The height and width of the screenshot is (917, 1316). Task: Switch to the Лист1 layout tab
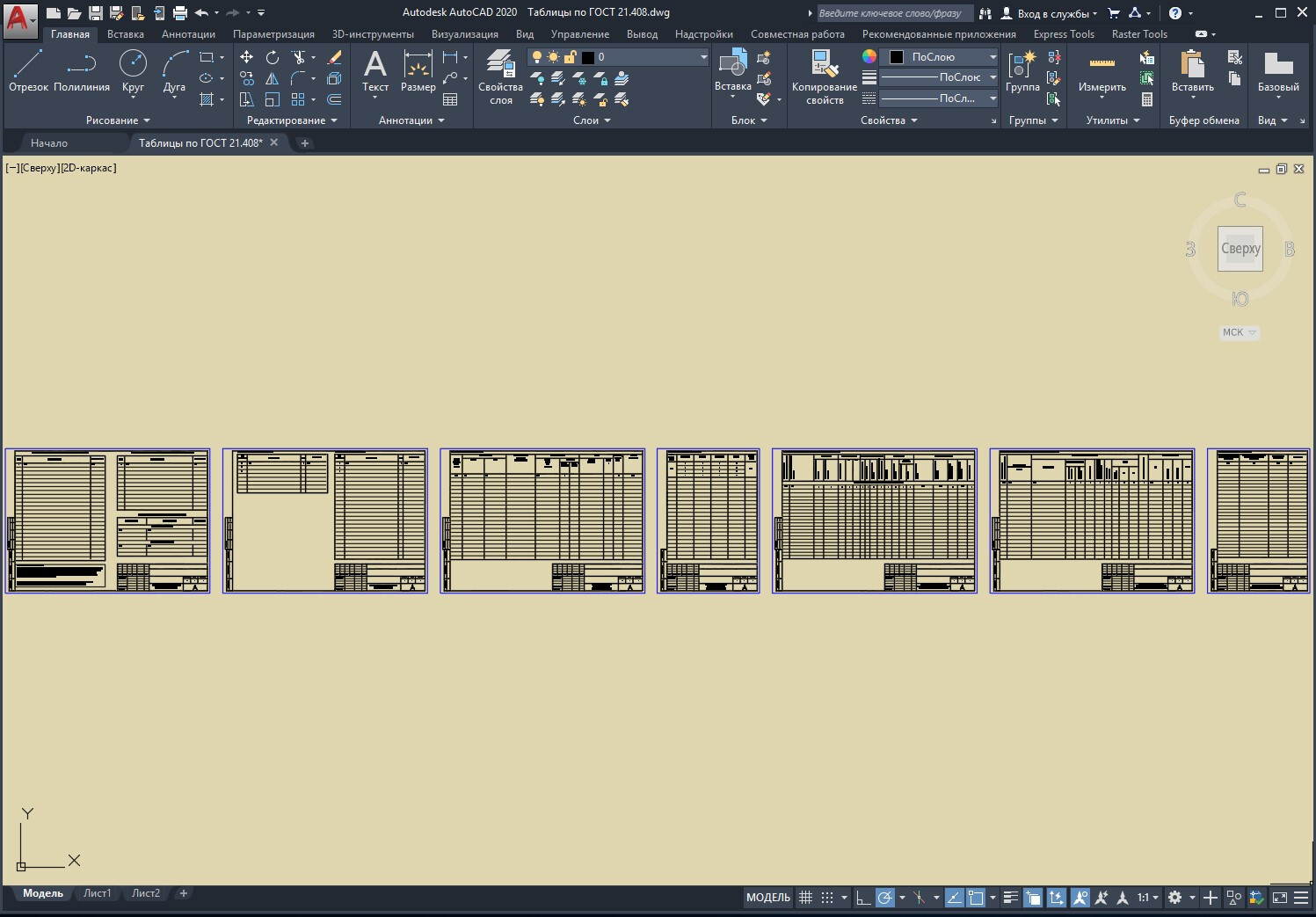(x=97, y=893)
